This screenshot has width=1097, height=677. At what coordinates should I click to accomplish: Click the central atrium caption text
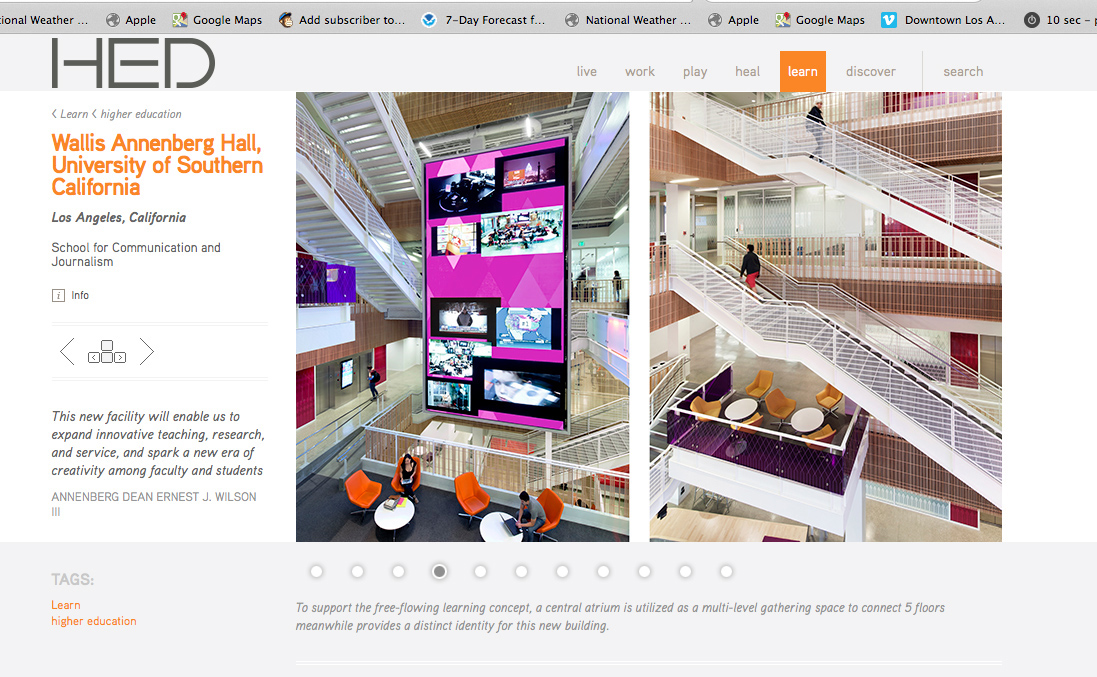pyautogui.click(x=620, y=617)
